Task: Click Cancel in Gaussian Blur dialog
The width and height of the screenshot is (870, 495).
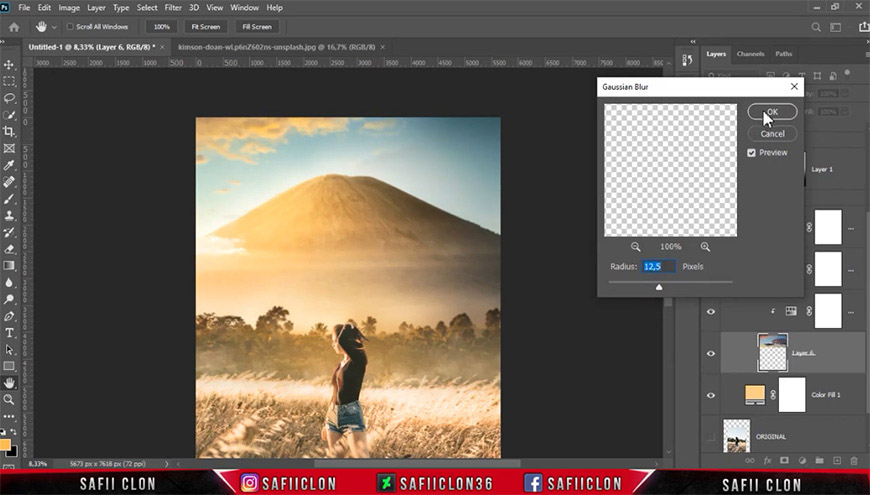Action: tap(772, 134)
